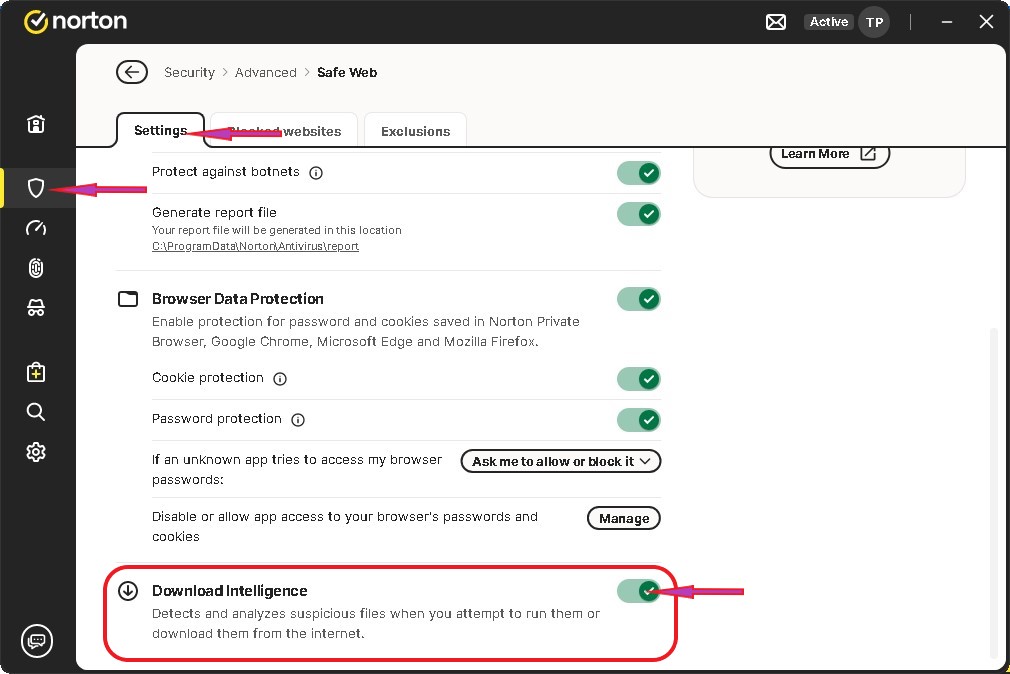1010x674 pixels.
Task: Click the Advanced breadcrumb item
Action: coord(266,72)
